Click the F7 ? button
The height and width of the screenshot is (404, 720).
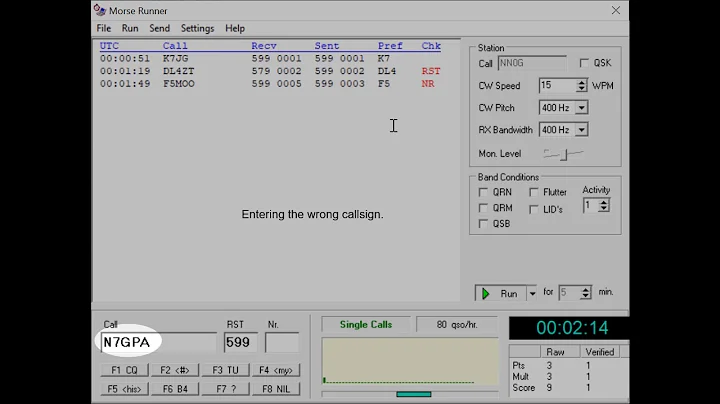(x=225, y=389)
